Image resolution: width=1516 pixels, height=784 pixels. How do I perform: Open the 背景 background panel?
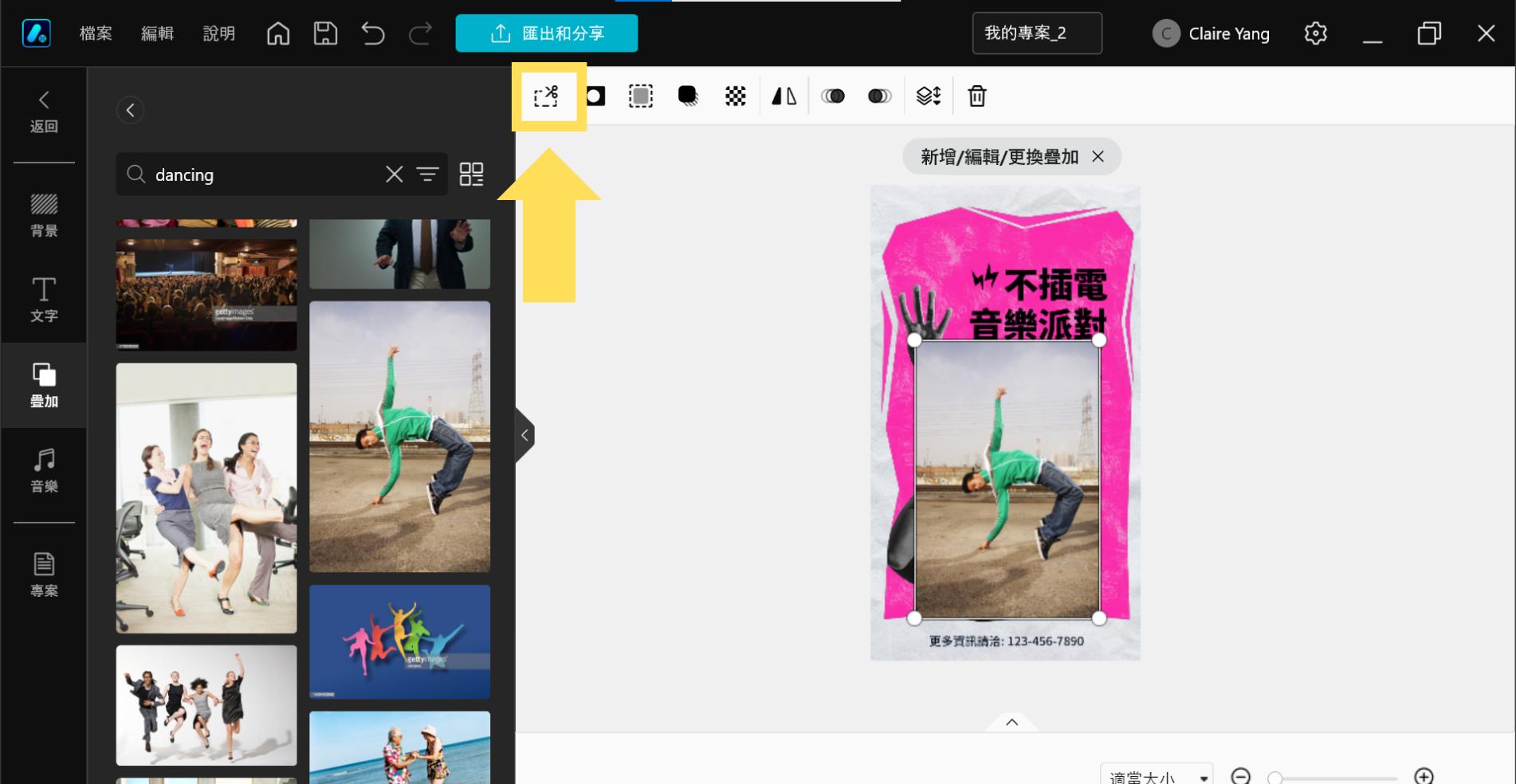pyautogui.click(x=44, y=216)
